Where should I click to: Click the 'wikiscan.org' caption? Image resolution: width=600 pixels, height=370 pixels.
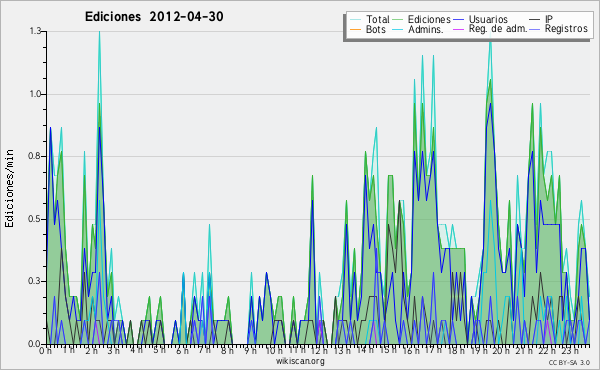click(x=300, y=361)
